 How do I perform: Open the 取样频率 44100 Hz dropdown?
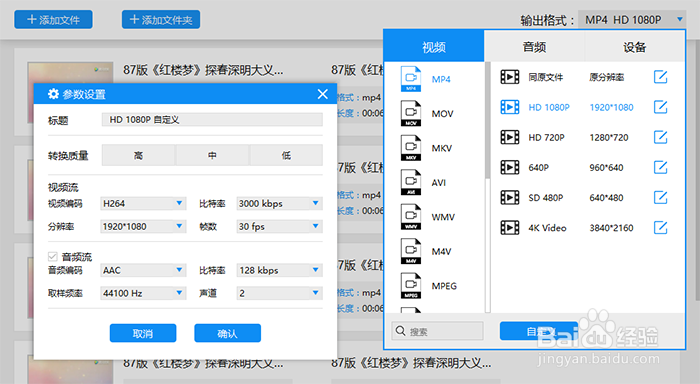click(143, 293)
